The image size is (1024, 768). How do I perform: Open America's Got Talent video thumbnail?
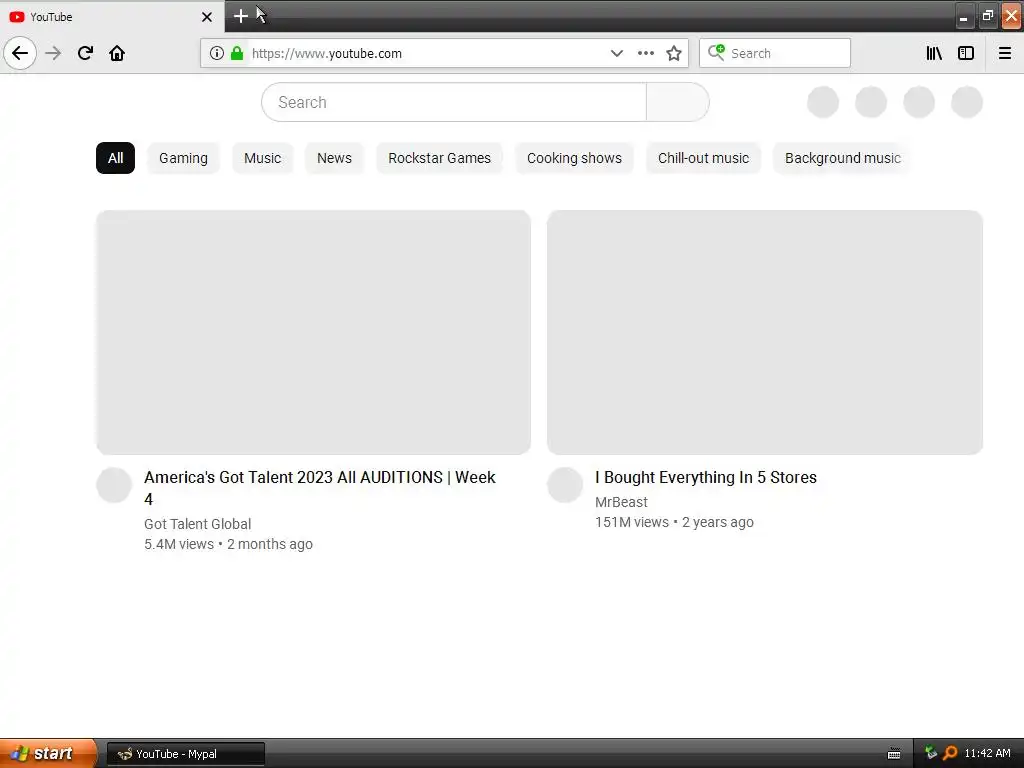click(x=313, y=332)
